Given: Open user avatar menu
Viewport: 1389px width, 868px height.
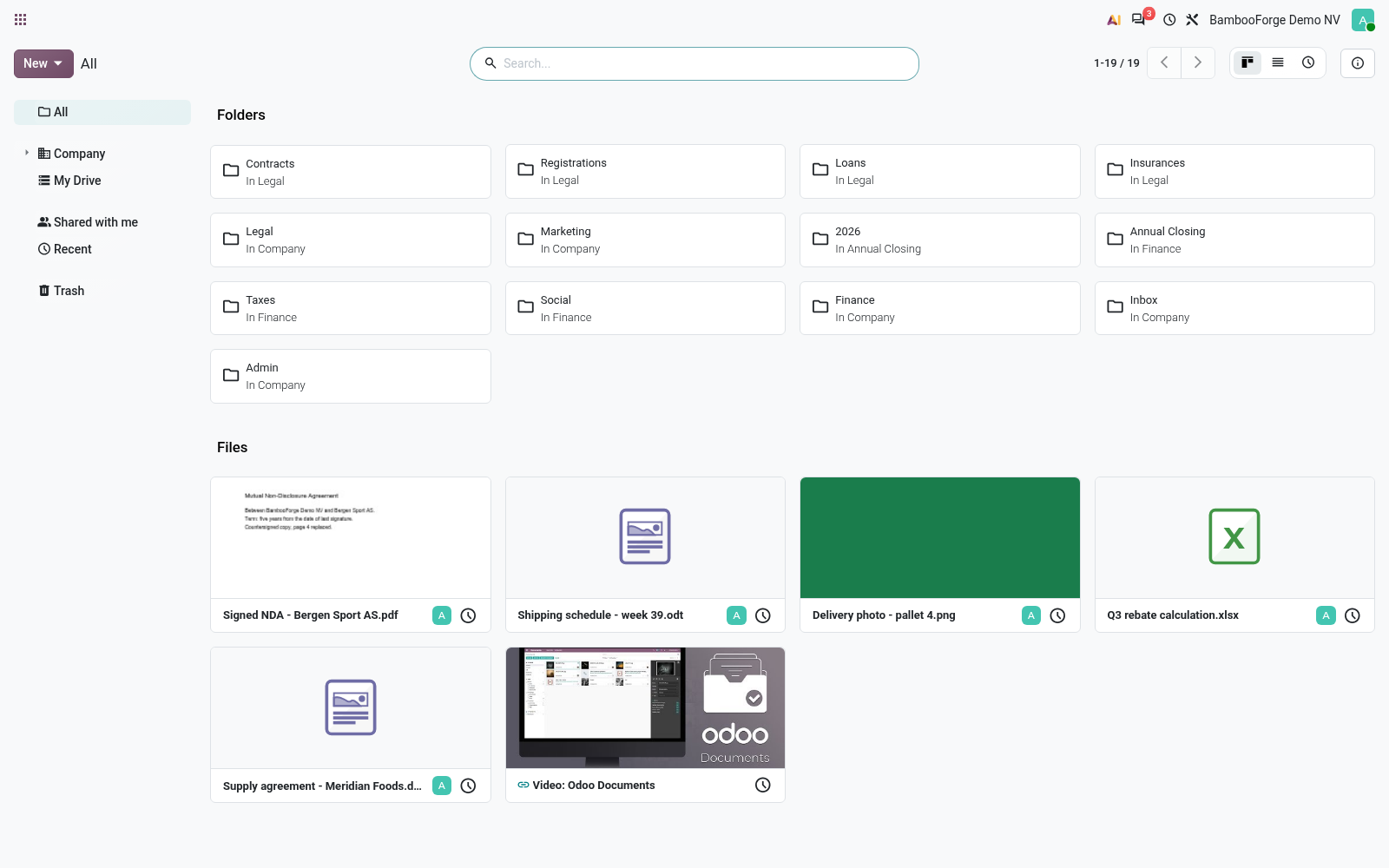Looking at the screenshot, I should pyautogui.click(x=1363, y=20).
